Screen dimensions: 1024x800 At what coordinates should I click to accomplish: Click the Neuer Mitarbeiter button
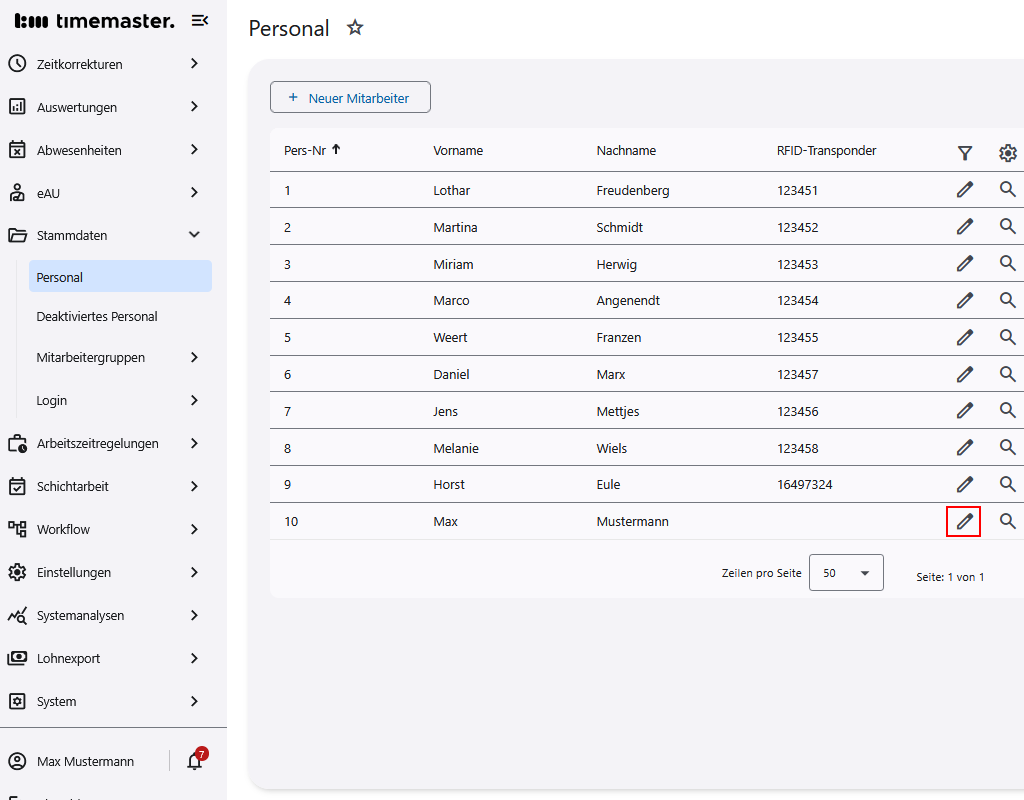(x=350, y=97)
